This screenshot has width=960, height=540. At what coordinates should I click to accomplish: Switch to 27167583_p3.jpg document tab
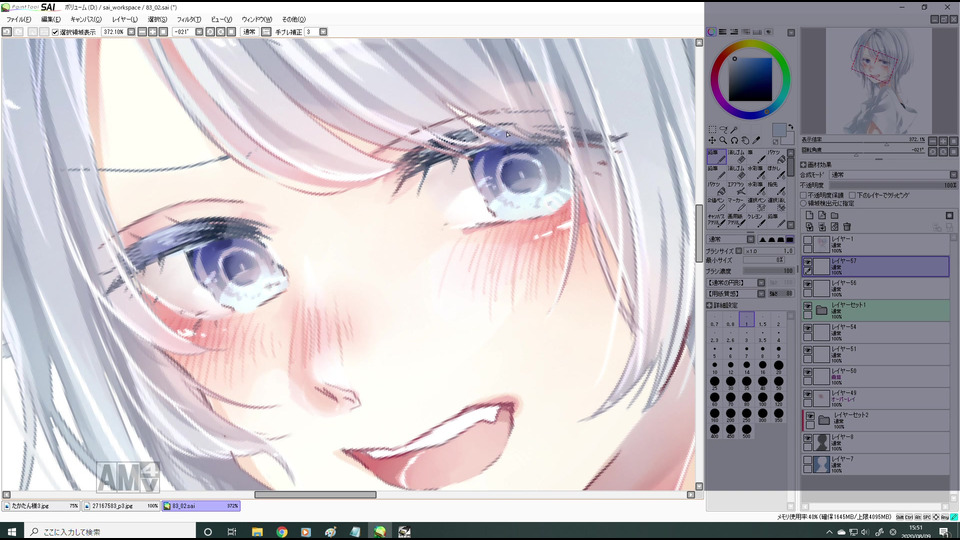pyautogui.click(x=121, y=506)
